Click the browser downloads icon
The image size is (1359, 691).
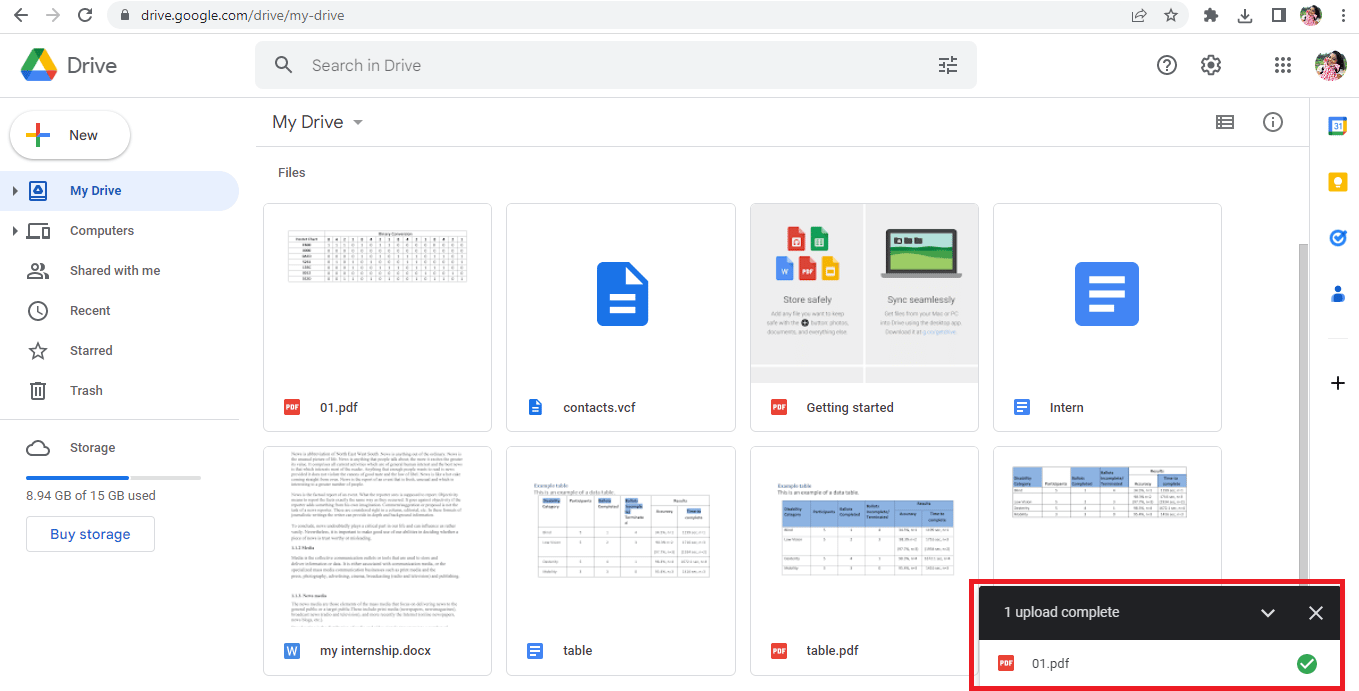pos(1245,15)
